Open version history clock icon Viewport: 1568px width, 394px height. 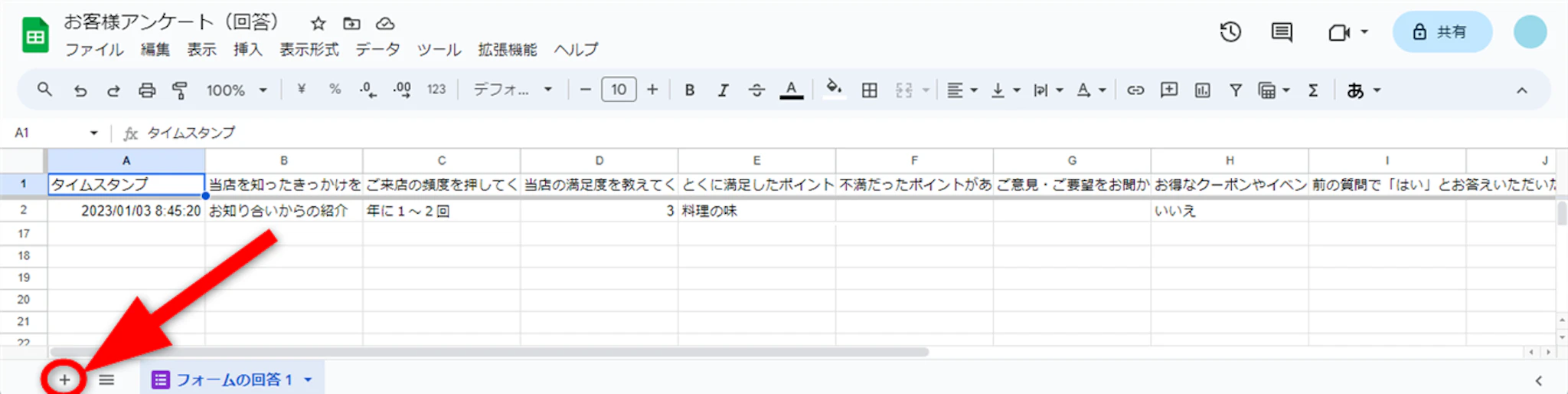pyautogui.click(x=1230, y=32)
